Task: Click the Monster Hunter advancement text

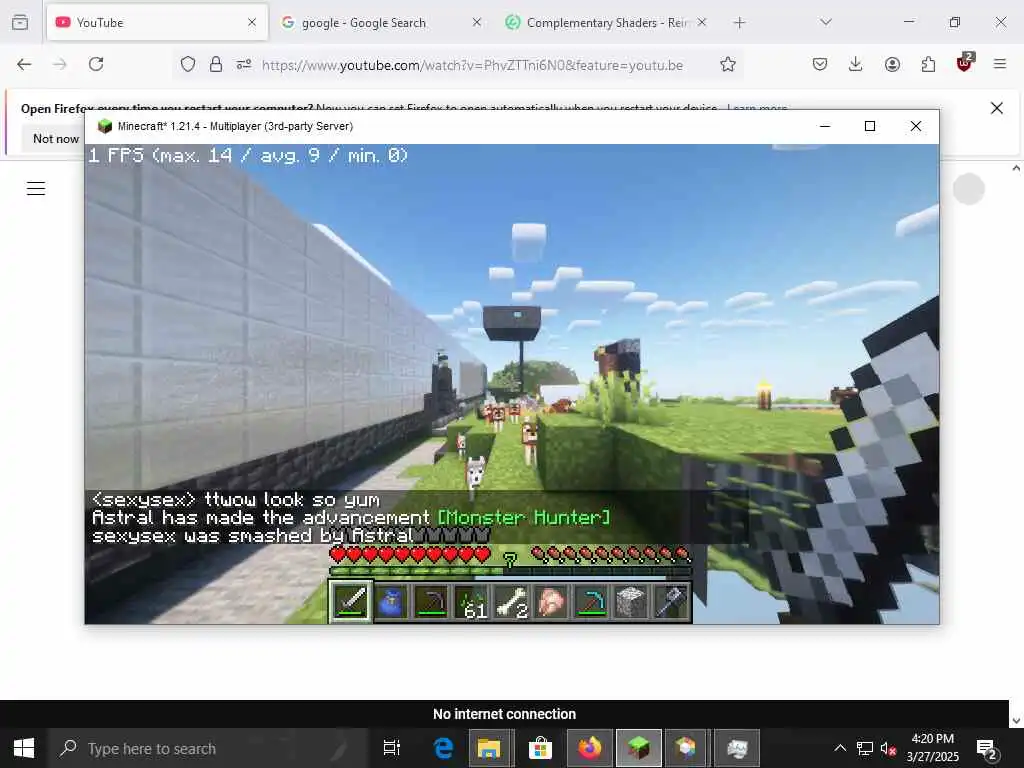Action: coord(524,517)
